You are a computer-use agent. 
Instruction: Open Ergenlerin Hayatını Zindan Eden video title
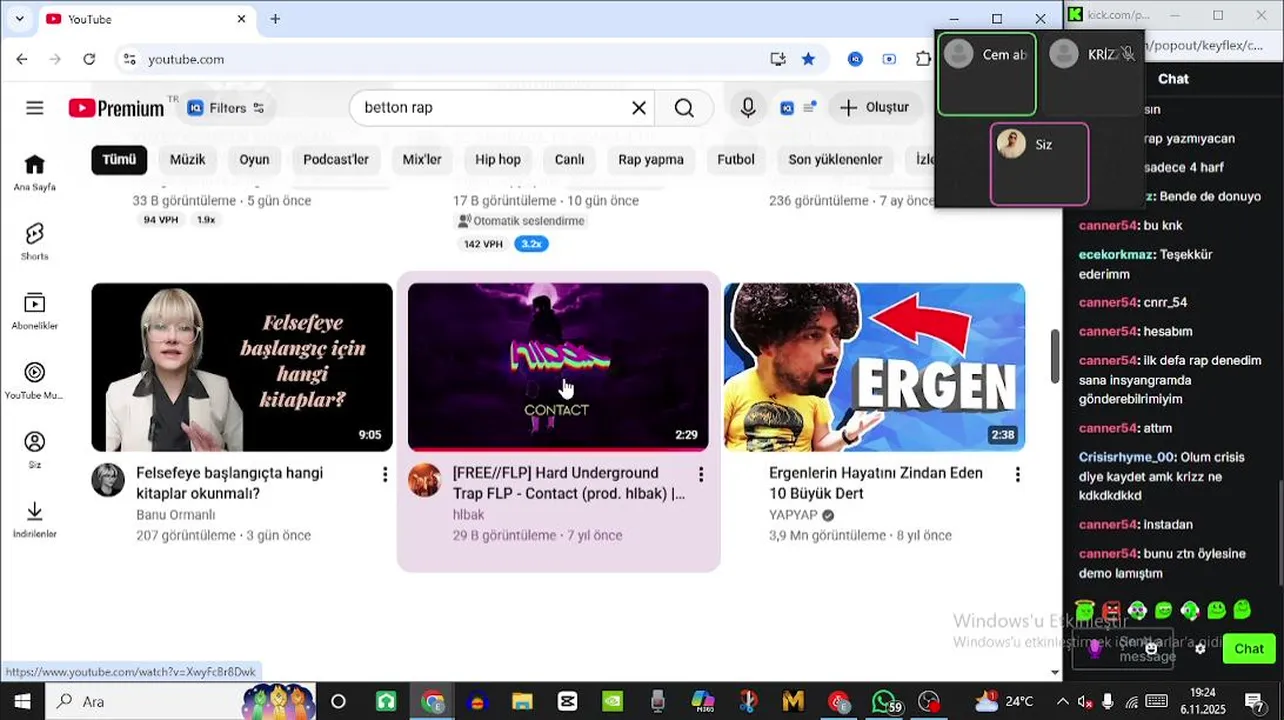tap(876, 483)
